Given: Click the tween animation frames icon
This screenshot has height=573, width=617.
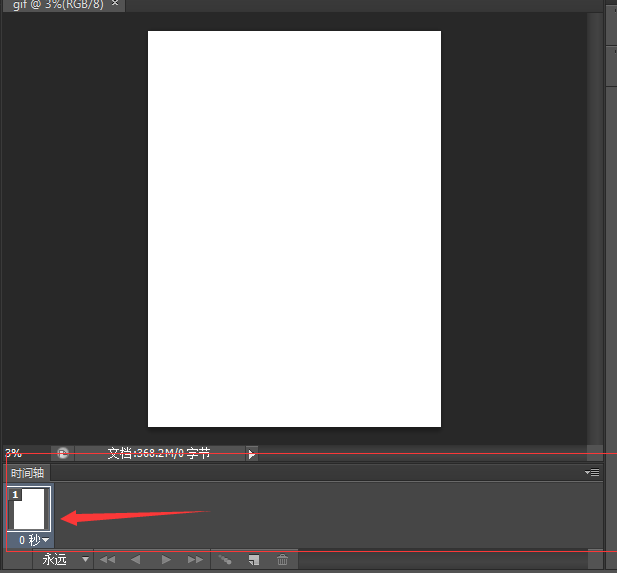Looking at the screenshot, I should (x=225, y=559).
